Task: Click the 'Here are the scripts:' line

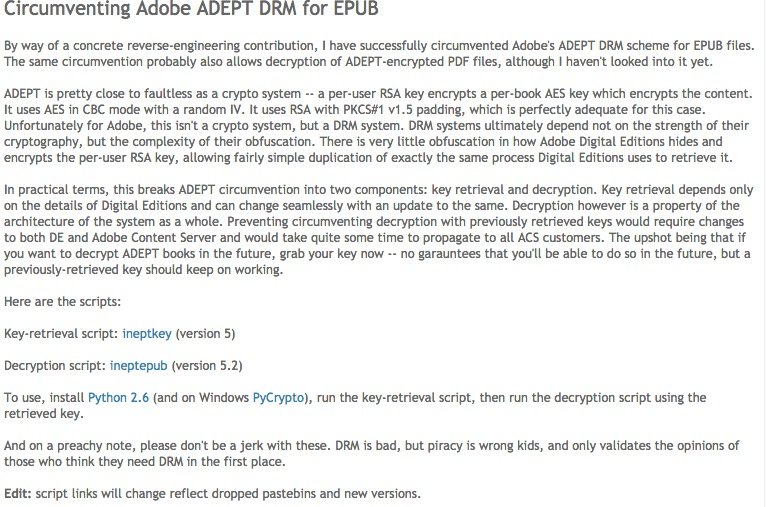Action: (63, 302)
